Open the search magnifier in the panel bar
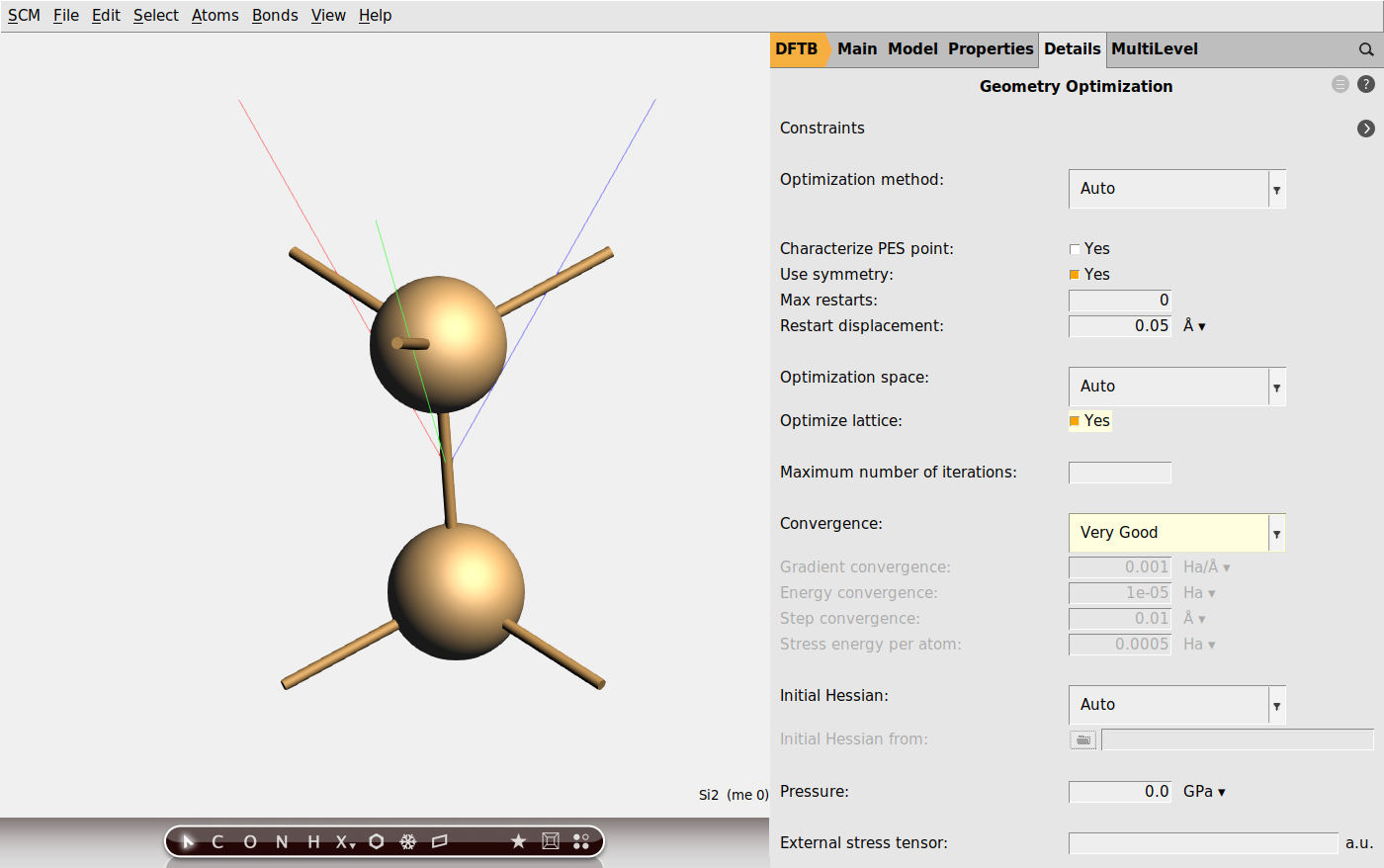This screenshot has width=1384, height=868. pyautogui.click(x=1367, y=48)
